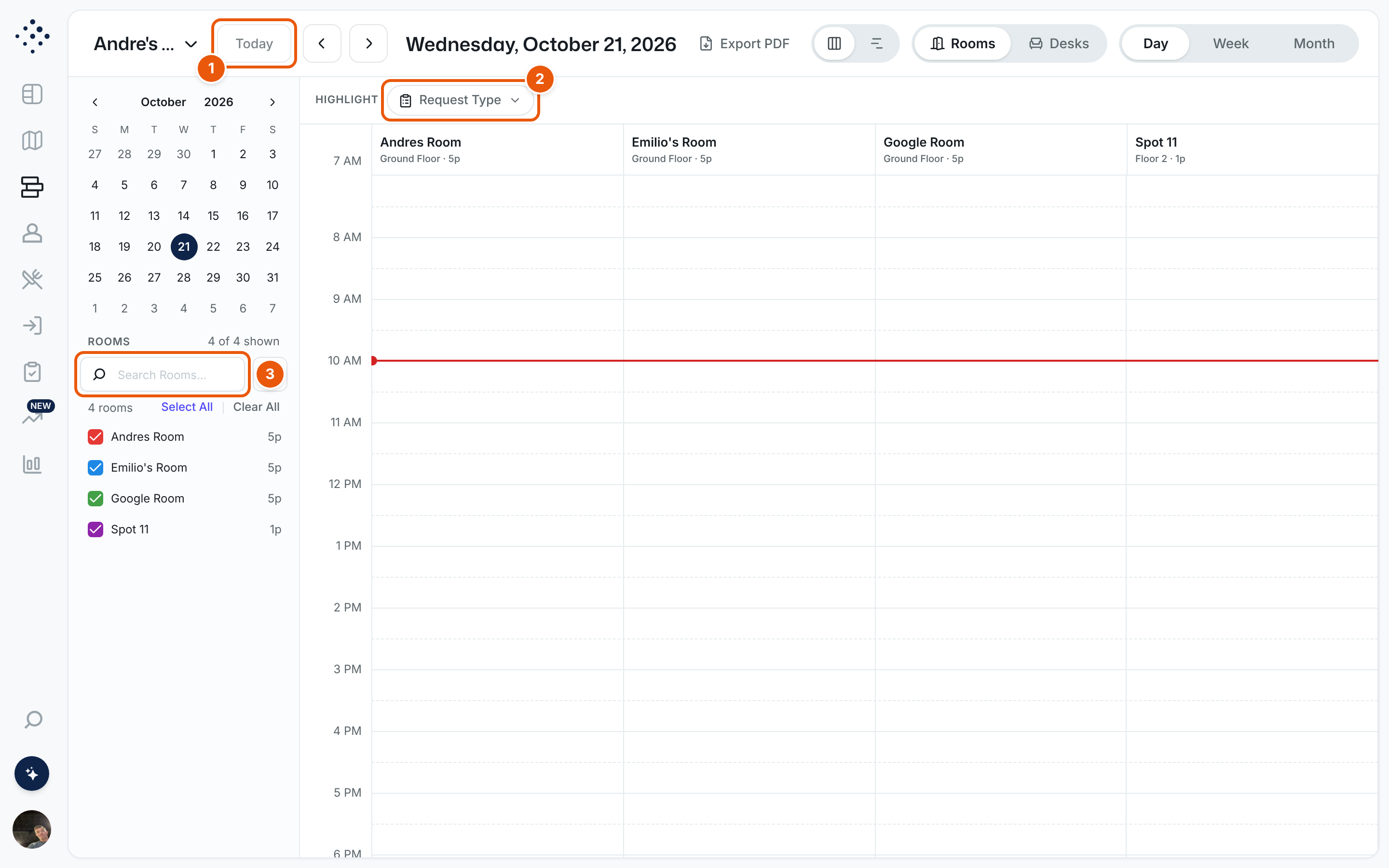
Task: Switch to columns layout view icon
Action: point(834,43)
